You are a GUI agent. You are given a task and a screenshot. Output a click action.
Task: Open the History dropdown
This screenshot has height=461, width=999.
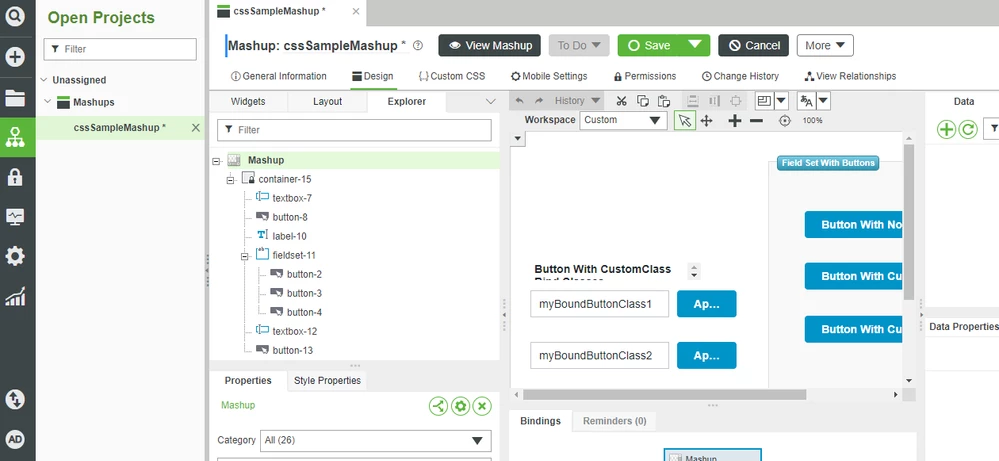click(577, 101)
